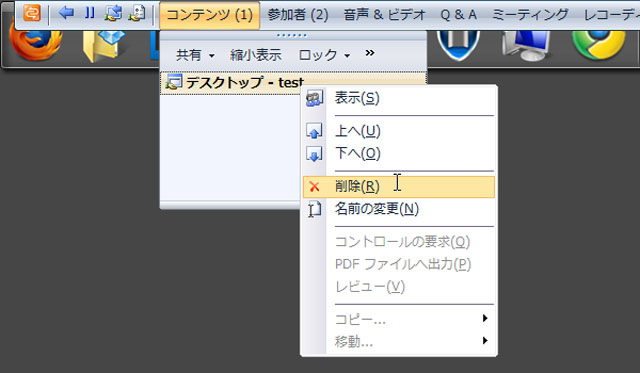This screenshot has height=373, width=640.
Task: Pause sharing with the pause icon
Action: pos(90,13)
